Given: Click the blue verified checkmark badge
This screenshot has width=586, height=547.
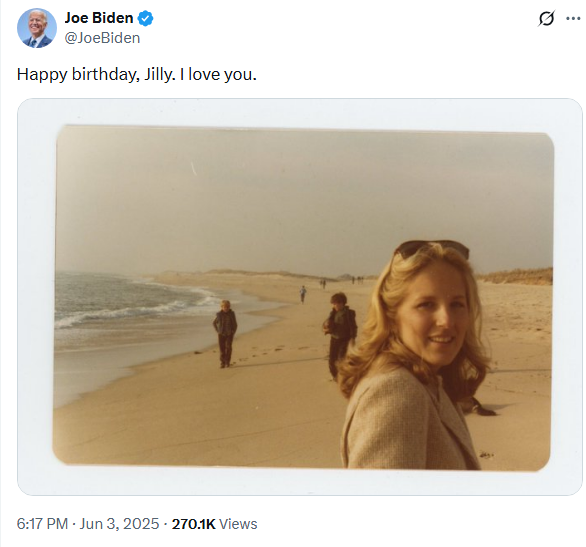Looking at the screenshot, I should (145, 18).
